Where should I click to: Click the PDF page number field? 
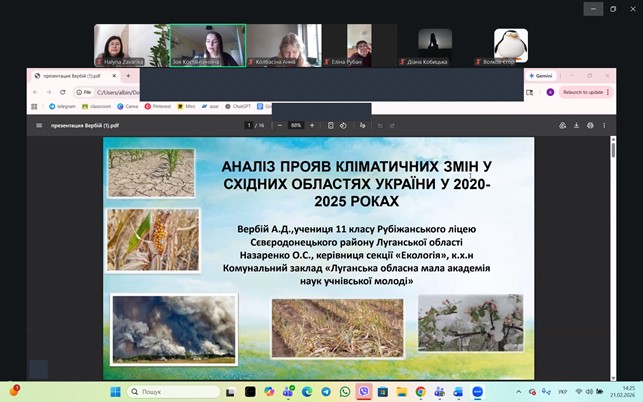coord(249,126)
